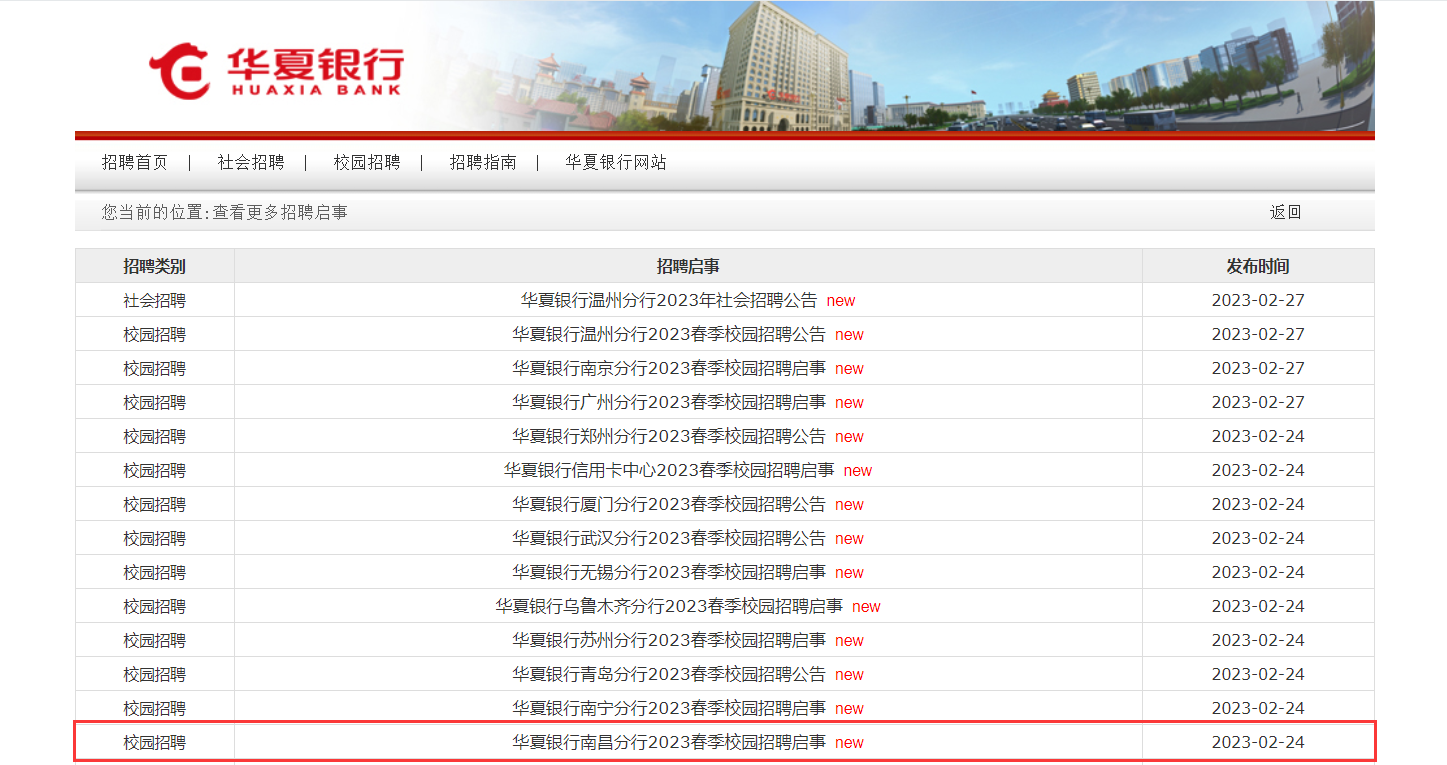Open the 校园招聘 navigation tab
Viewport: 1447px width, 765px height.
point(367,163)
